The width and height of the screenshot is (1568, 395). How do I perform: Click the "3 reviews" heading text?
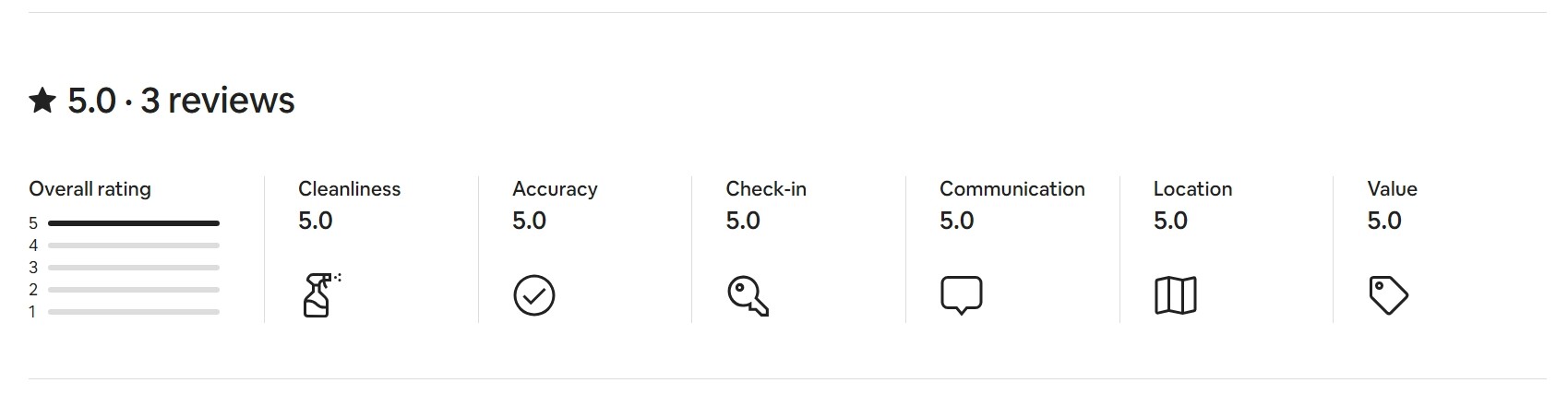click(218, 101)
